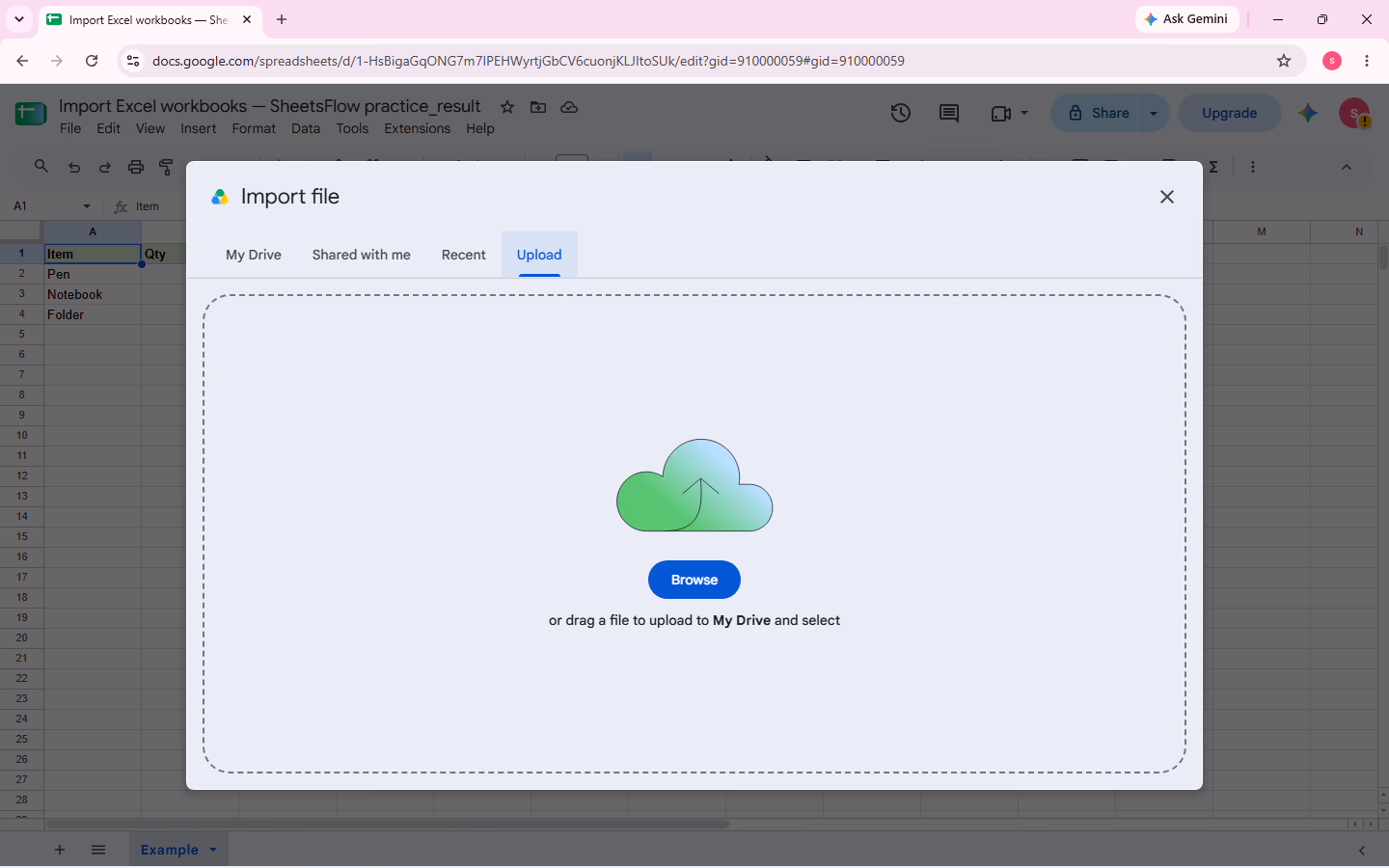The height and width of the screenshot is (868, 1389).
Task: Click the Move to folder icon
Action: (538, 107)
